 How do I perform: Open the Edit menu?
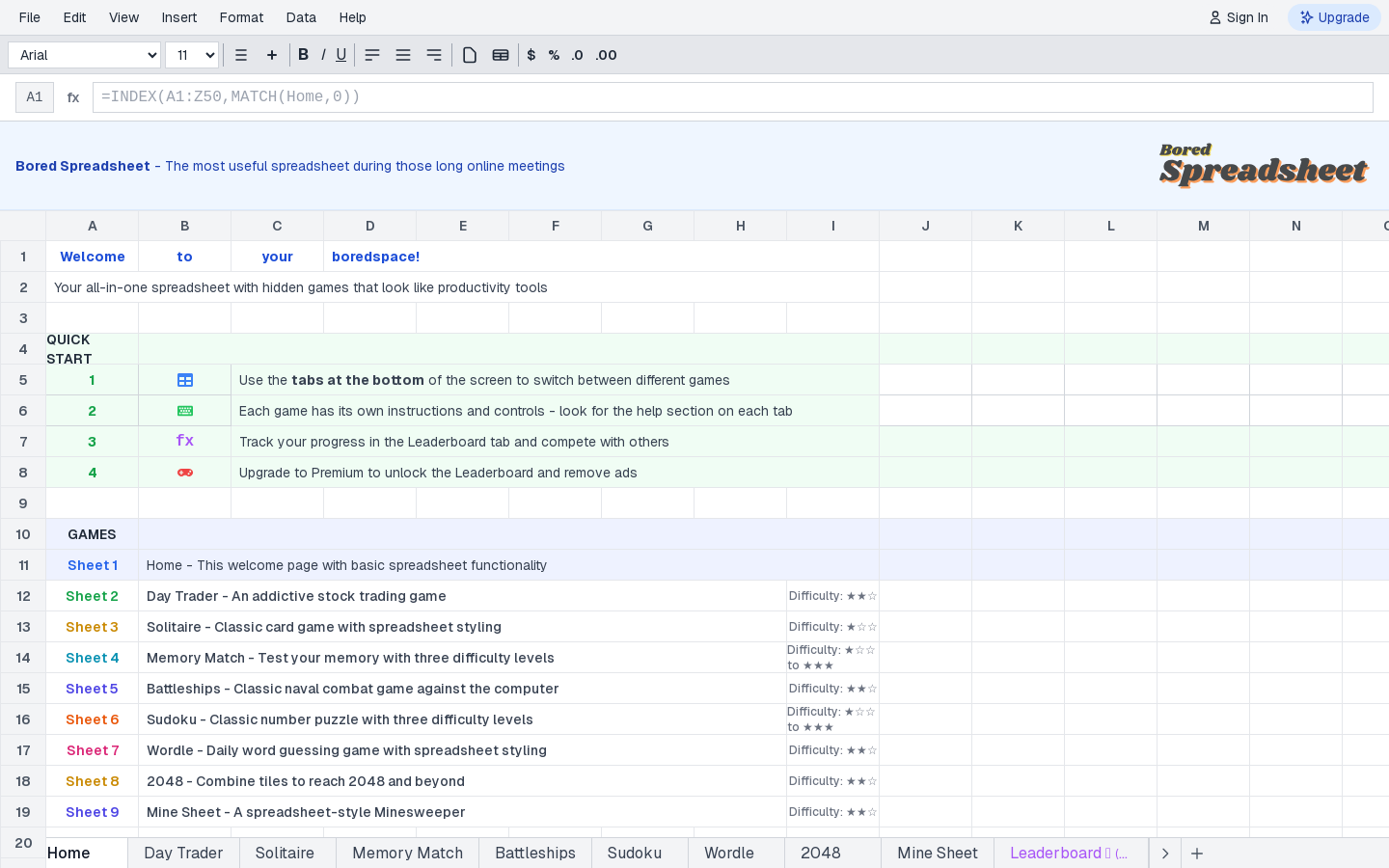point(74,17)
